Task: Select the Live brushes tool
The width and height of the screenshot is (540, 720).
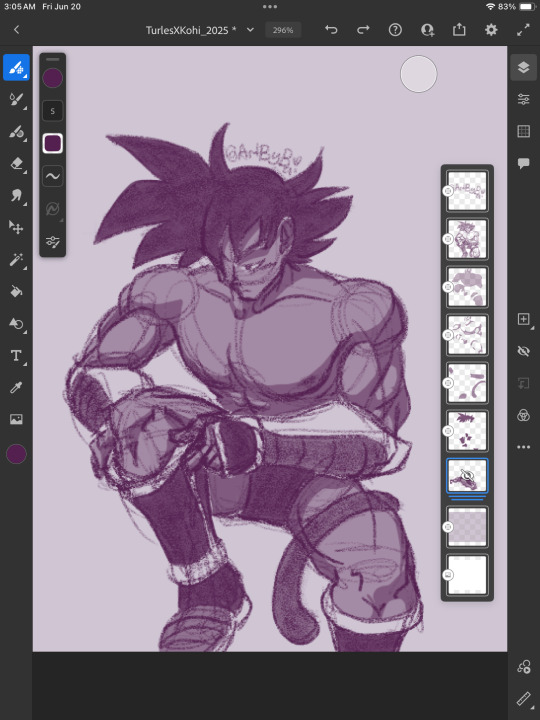Action: pos(17,100)
